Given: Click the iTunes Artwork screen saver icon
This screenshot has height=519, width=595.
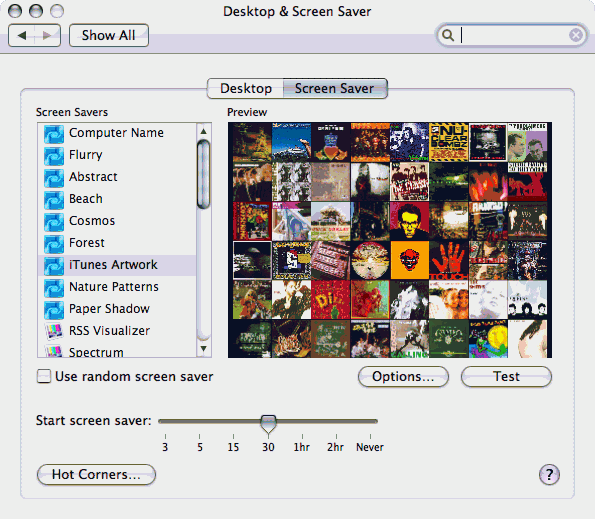Looking at the screenshot, I should [x=54, y=266].
